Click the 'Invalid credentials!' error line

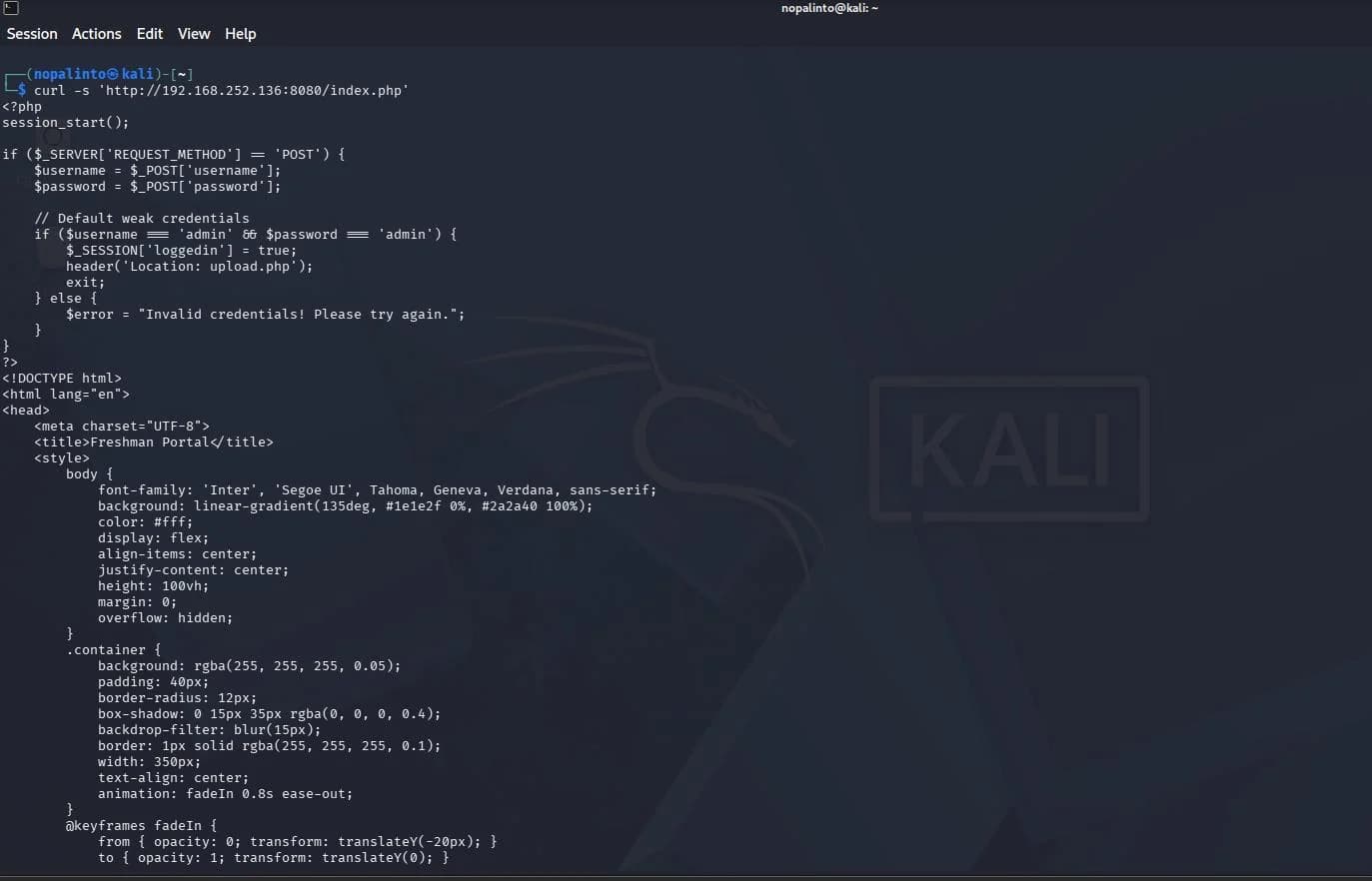tap(266, 314)
